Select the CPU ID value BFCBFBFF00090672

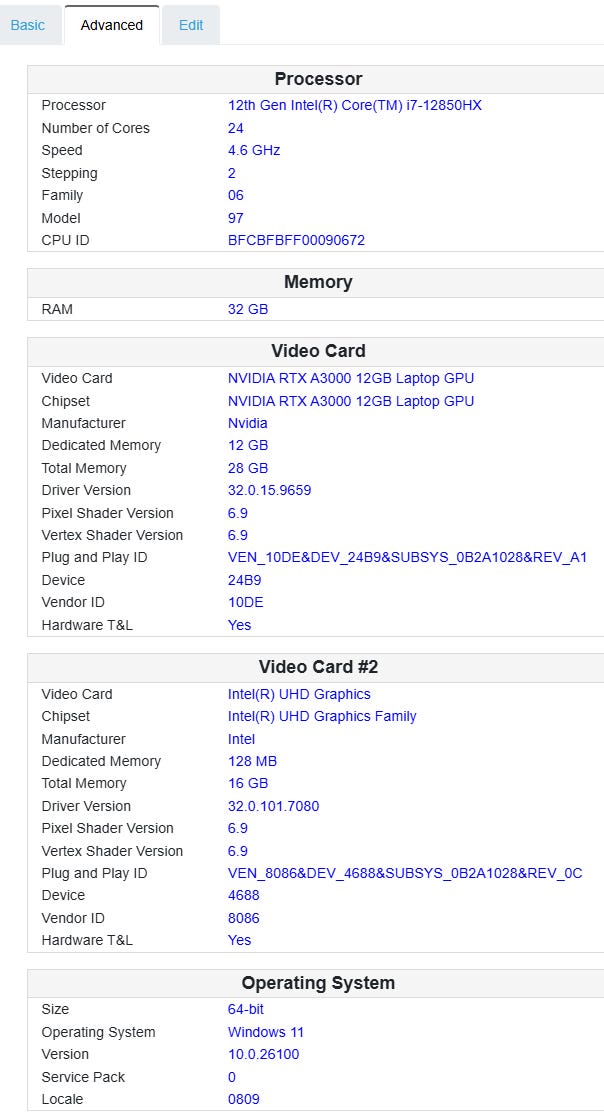(296, 240)
